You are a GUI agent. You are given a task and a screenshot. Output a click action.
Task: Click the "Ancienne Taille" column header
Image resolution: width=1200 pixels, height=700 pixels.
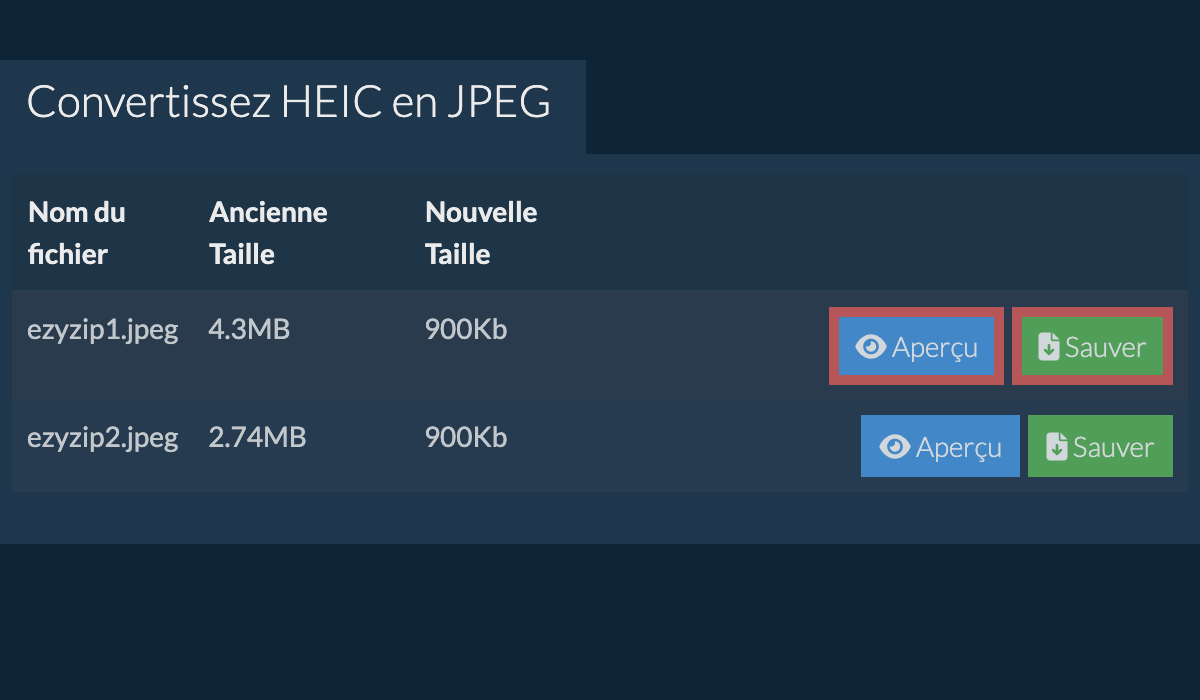tap(268, 233)
